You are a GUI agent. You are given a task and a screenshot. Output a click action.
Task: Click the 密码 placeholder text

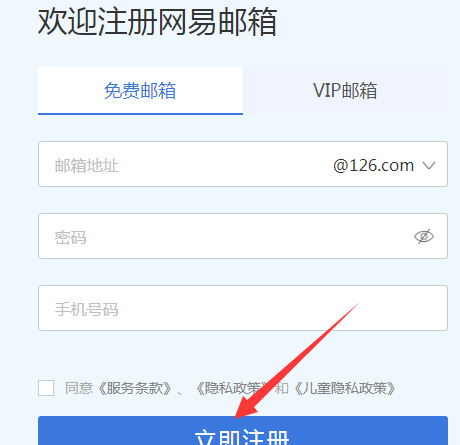71,238
